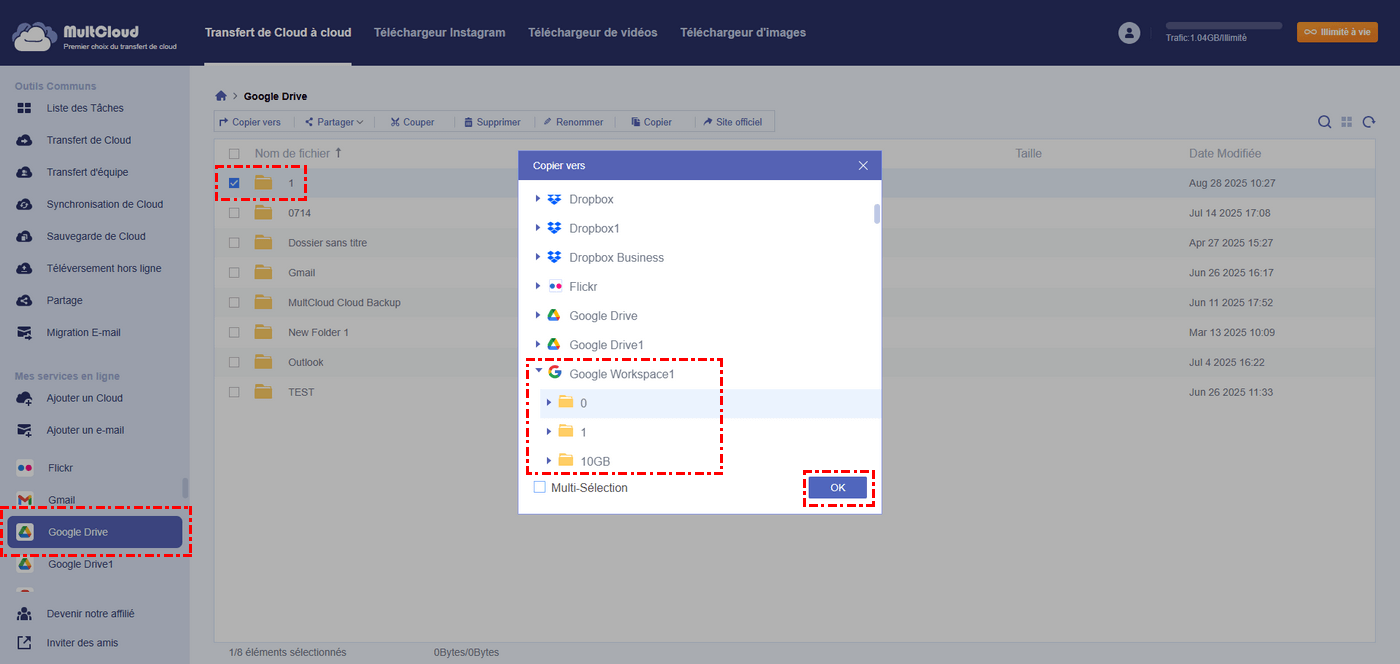
Task: Switch to Téléchargeur de vidéos tab
Action: (593, 33)
